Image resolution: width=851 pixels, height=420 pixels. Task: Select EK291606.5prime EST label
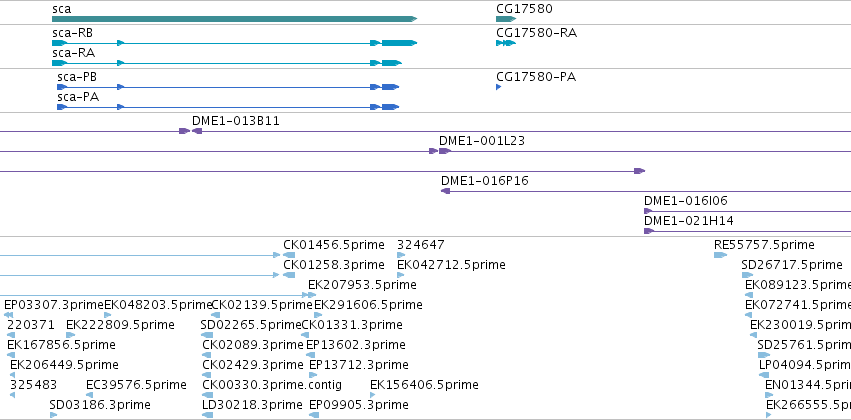pos(368,305)
